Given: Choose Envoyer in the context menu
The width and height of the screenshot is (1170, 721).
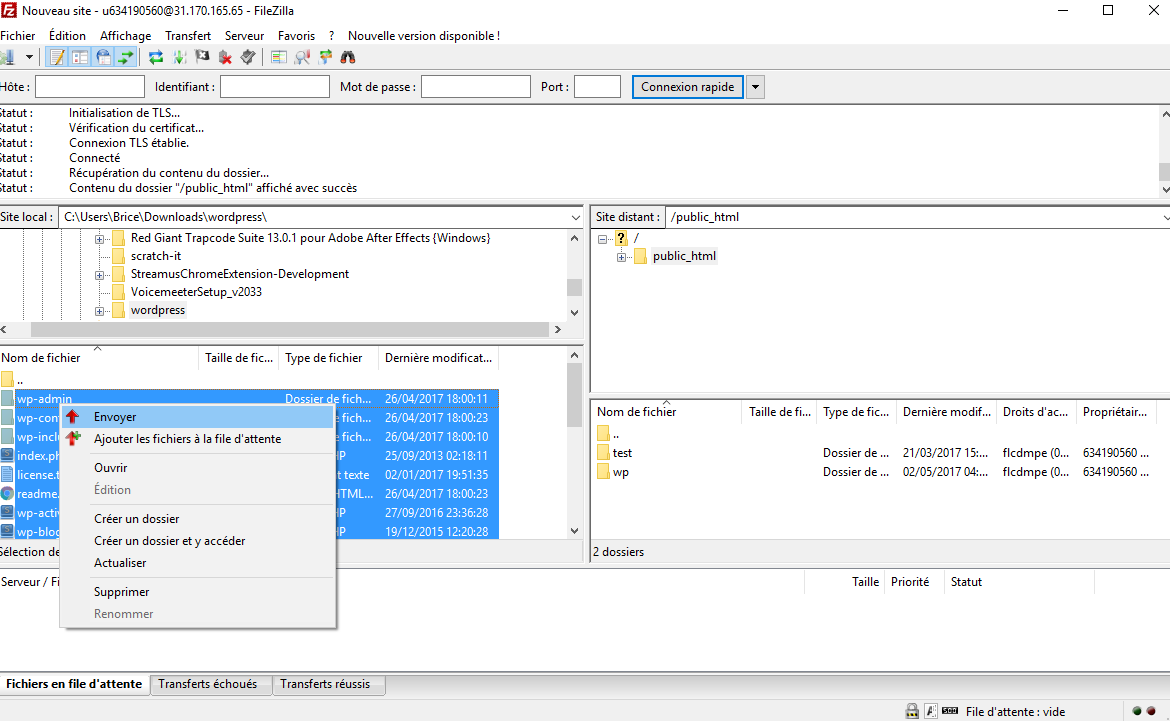Looking at the screenshot, I should [x=198, y=417].
